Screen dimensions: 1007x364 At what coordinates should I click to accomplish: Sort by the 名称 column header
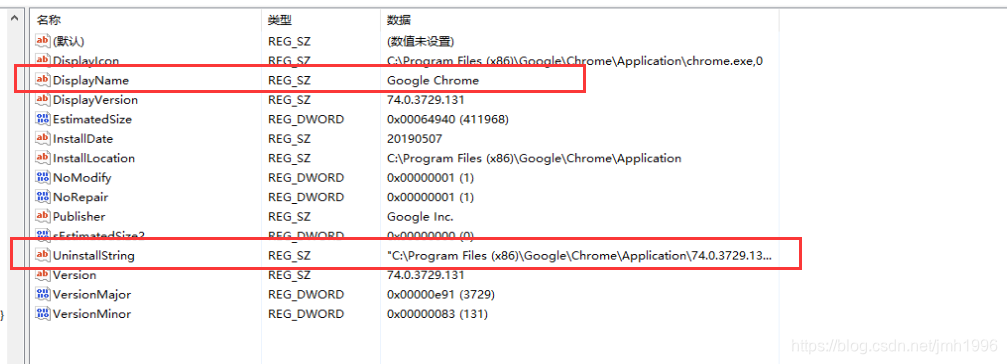(49, 21)
